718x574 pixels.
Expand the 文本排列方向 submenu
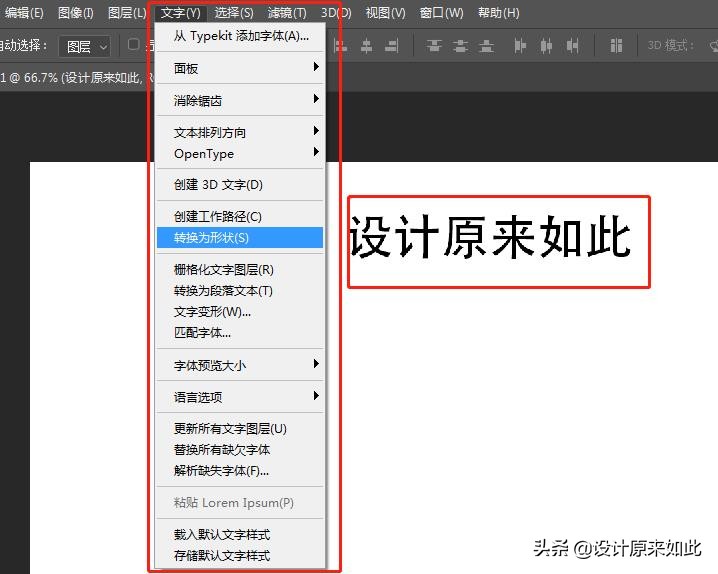pos(240,132)
